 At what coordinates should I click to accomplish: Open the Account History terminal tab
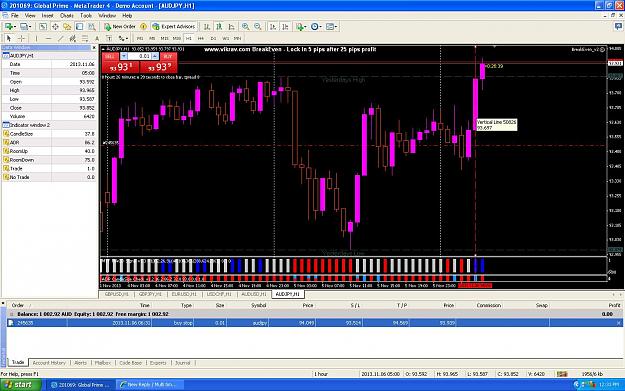coord(49,363)
